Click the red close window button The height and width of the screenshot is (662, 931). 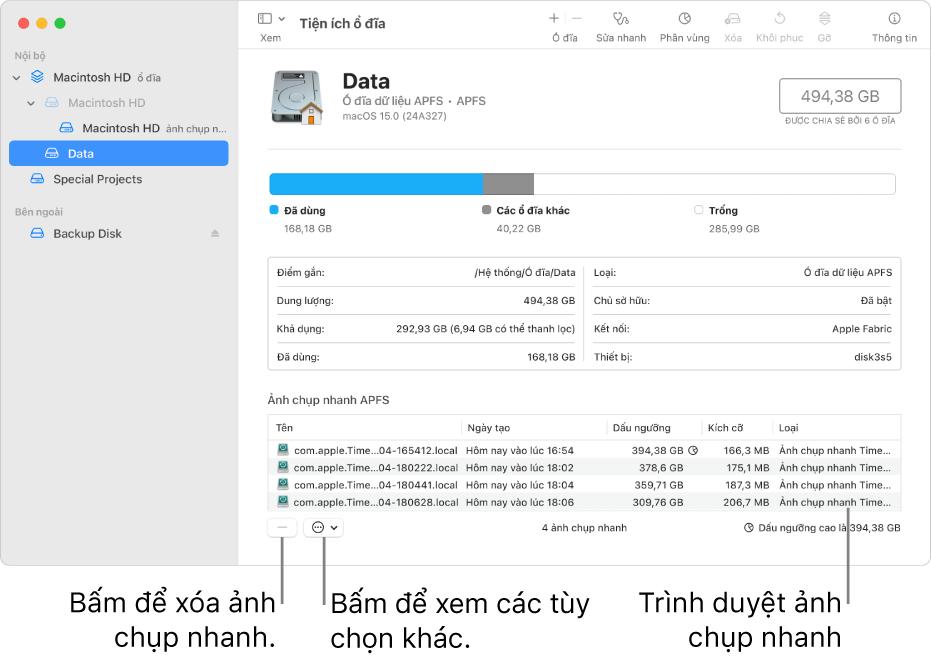[24, 23]
